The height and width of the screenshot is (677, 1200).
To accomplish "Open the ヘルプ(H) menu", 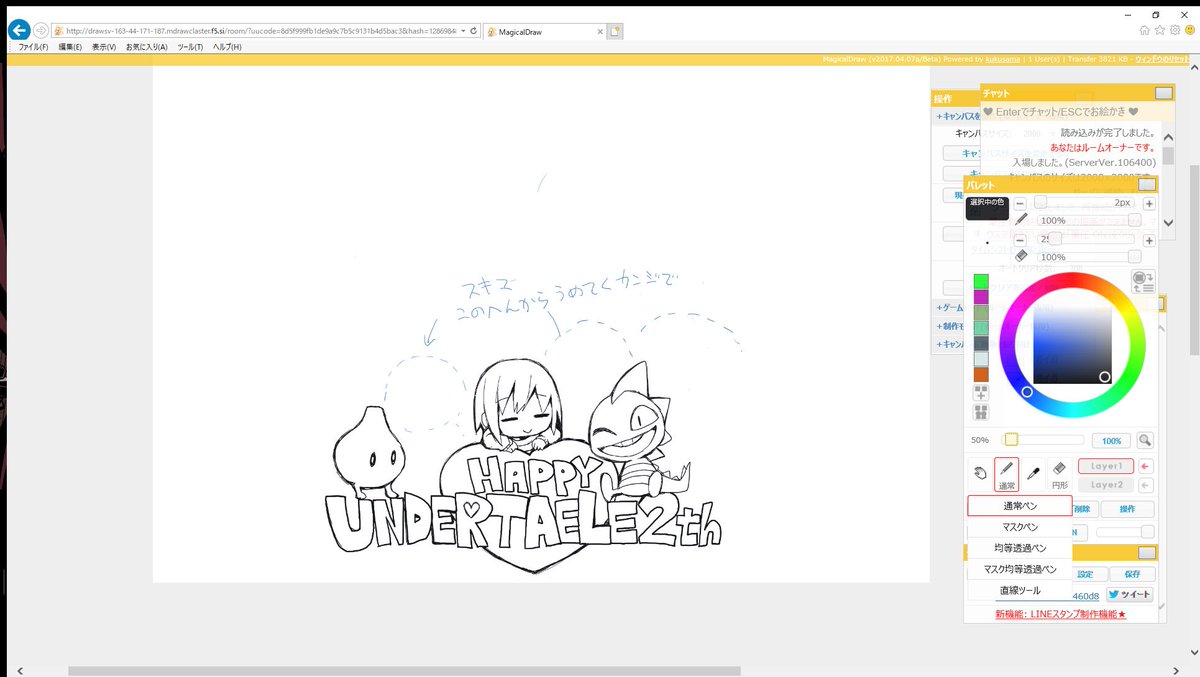I will (x=226, y=47).
